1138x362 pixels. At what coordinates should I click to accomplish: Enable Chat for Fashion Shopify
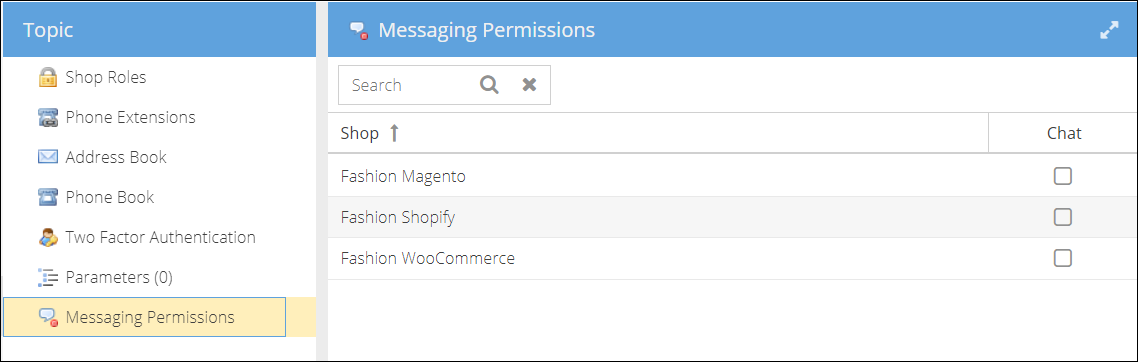click(1063, 217)
